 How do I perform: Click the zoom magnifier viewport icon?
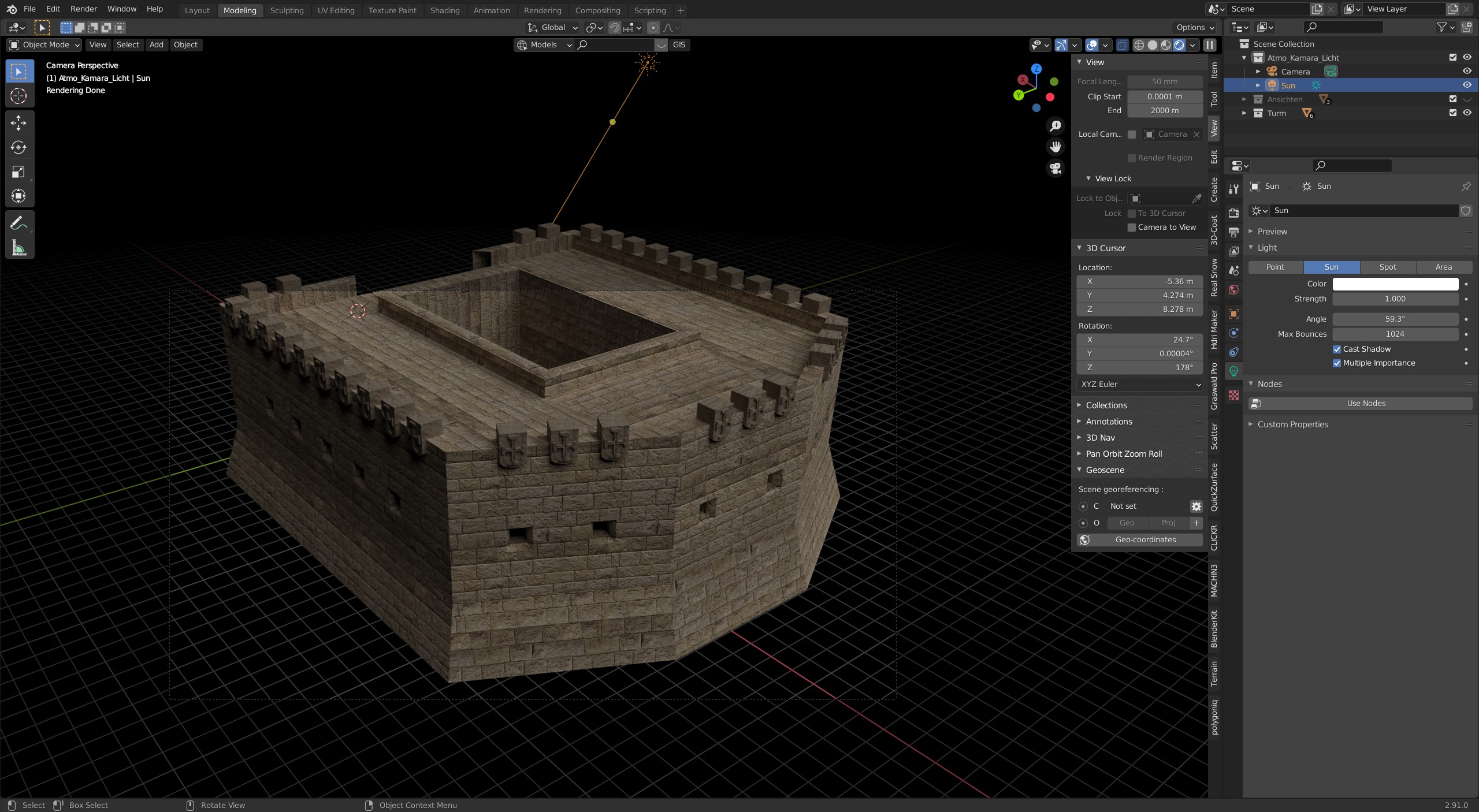coord(1056,126)
